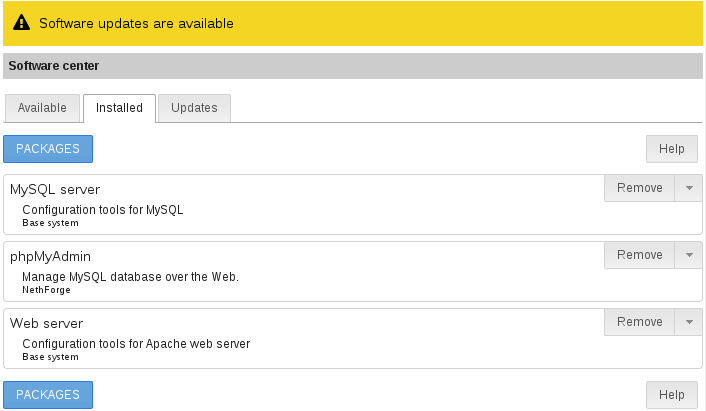The height and width of the screenshot is (411, 706).
Task: Click the top PACKAGES button
Action: [x=48, y=149]
